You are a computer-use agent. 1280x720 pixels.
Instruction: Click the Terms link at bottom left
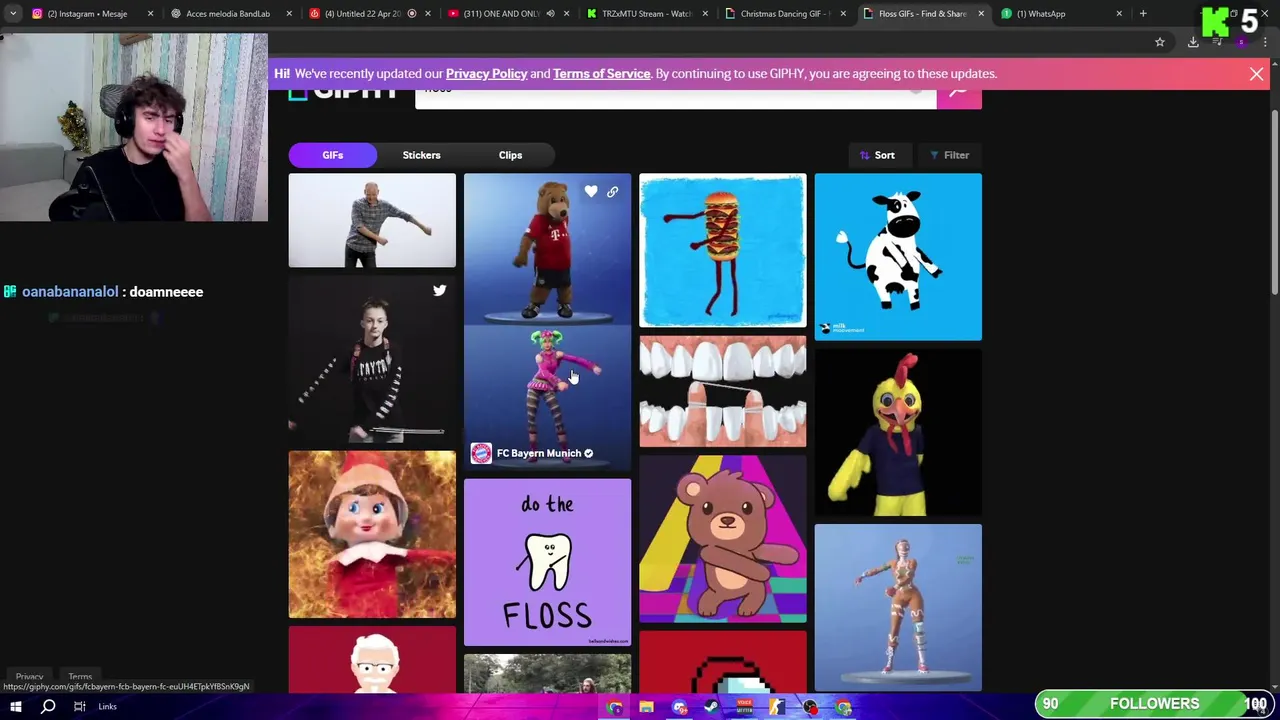point(80,677)
